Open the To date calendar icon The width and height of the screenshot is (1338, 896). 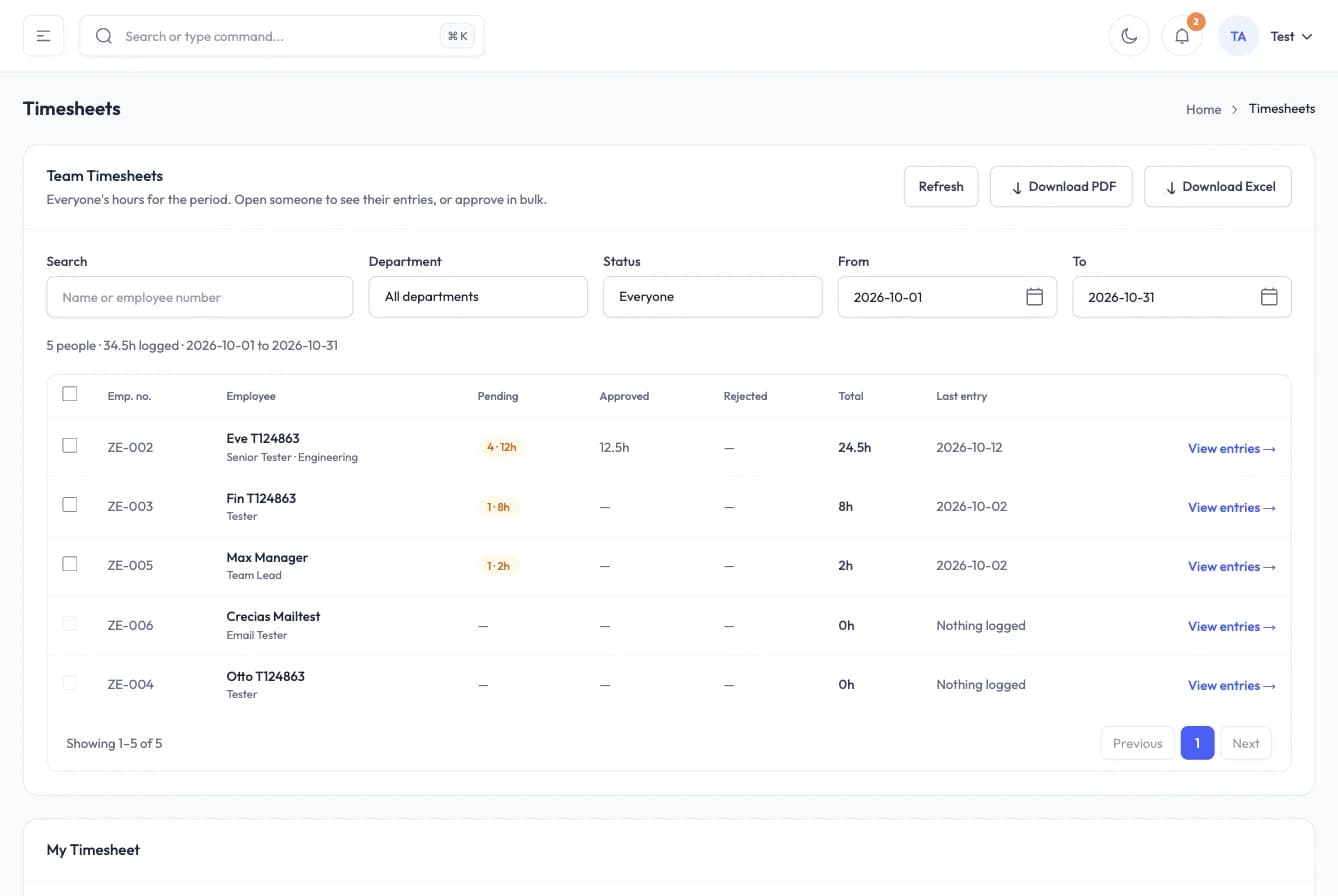point(1269,297)
